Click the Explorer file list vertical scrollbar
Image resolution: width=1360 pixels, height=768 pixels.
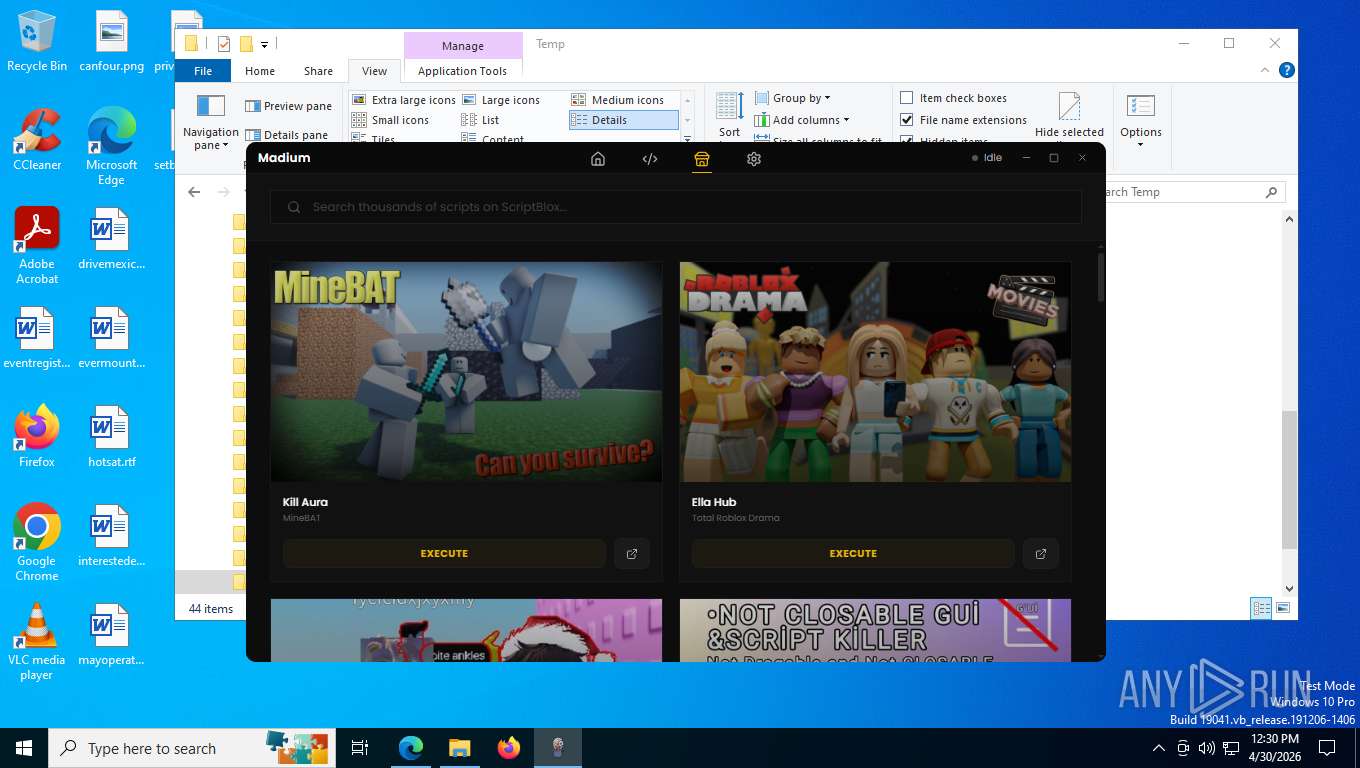tap(1289, 480)
